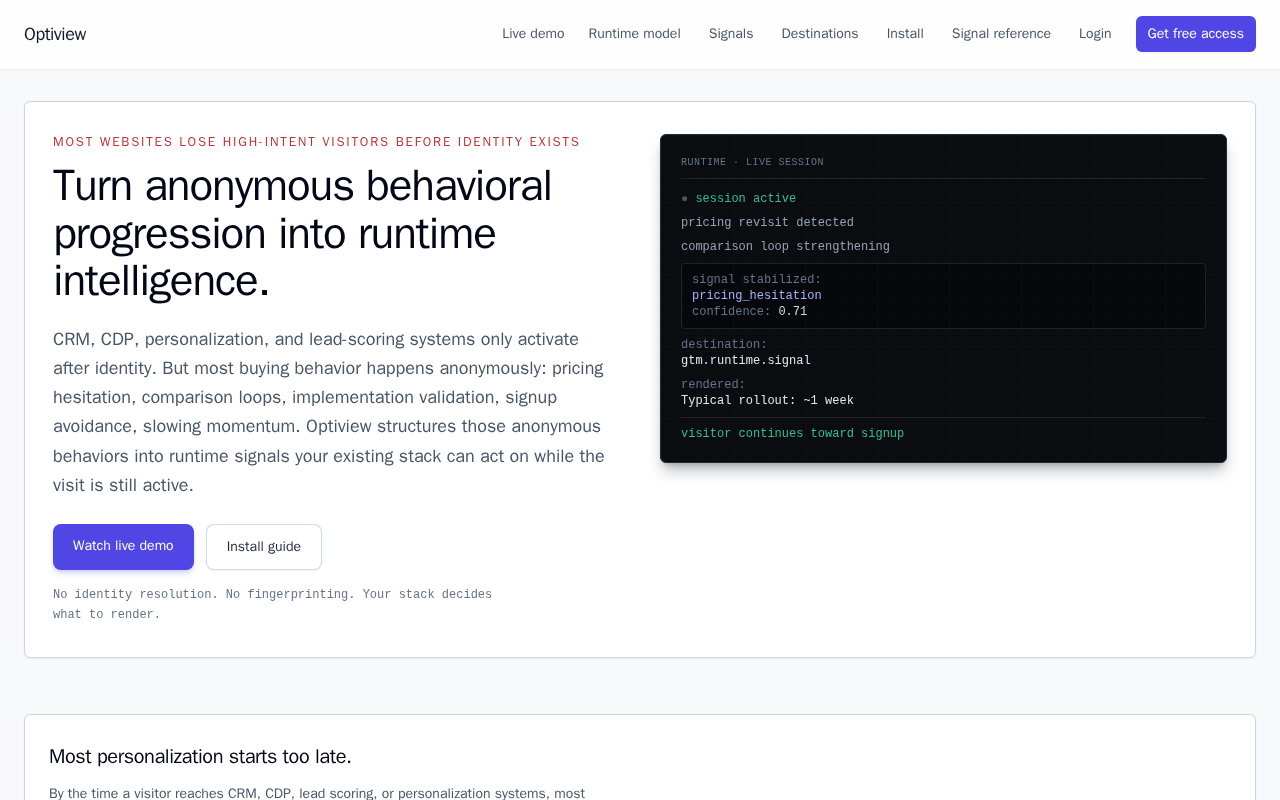
Task: Click the Login link
Action: pyautogui.click(x=1095, y=34)
